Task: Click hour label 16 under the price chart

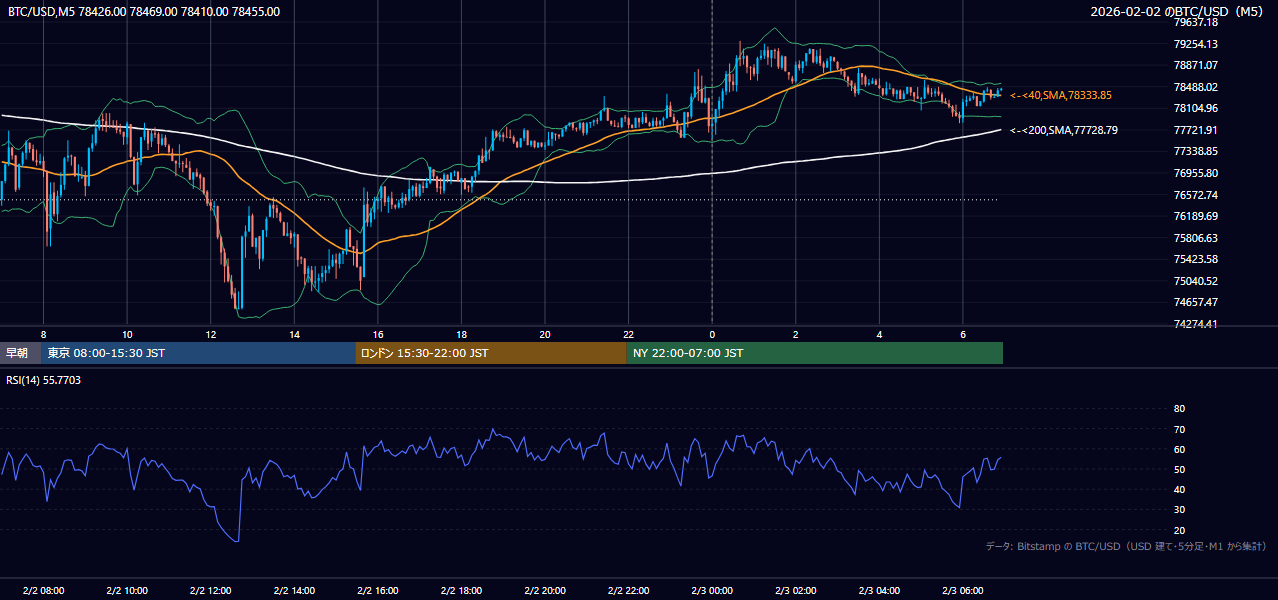Action: [377, 334]
